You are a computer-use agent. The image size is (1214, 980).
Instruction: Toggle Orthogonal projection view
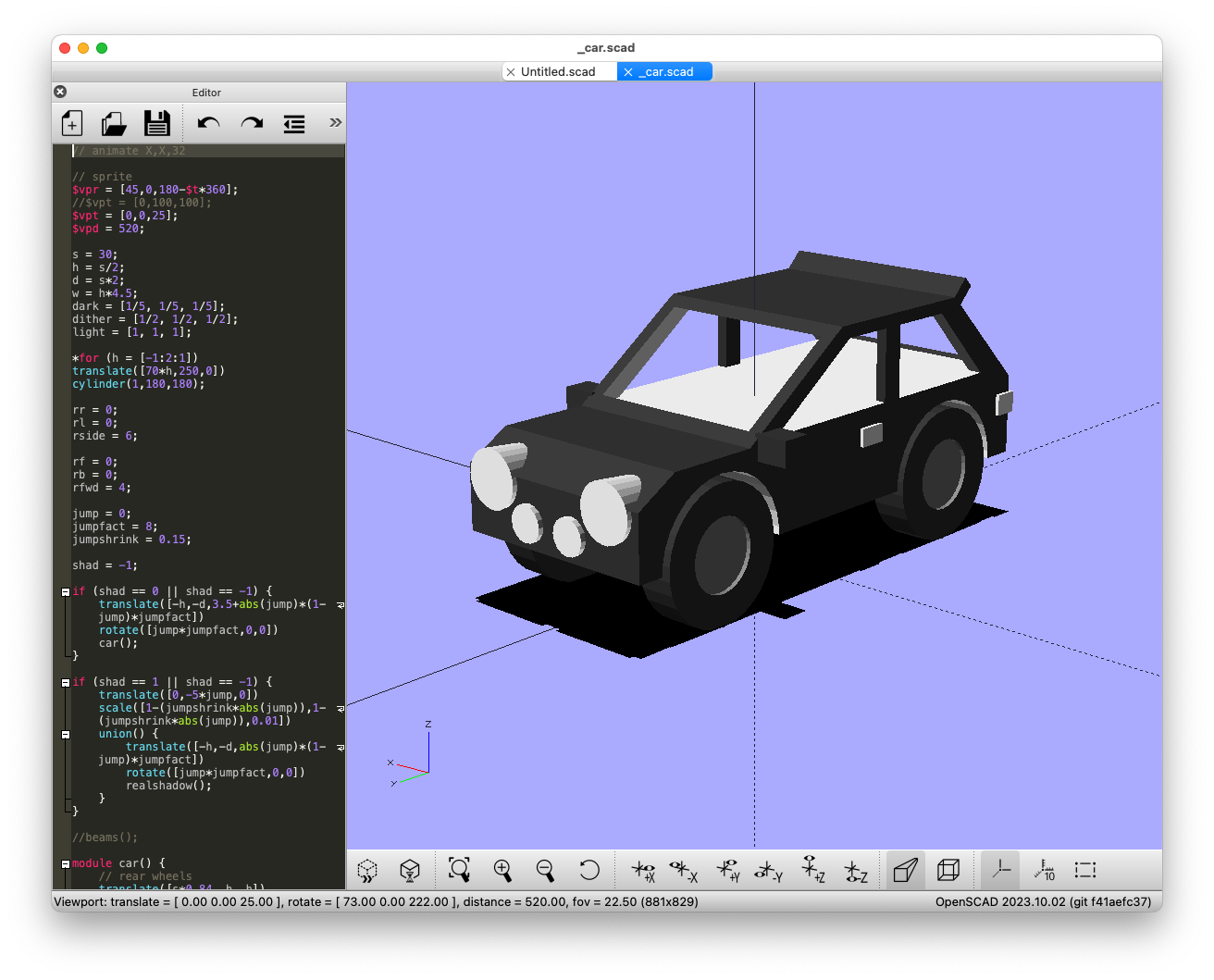click(948, 870)
